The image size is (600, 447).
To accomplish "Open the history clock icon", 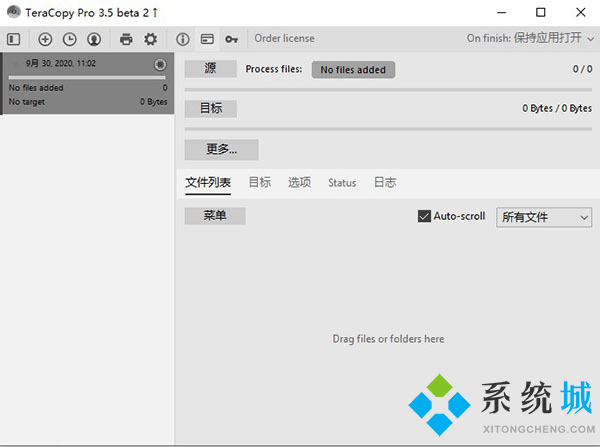I will click(x=69, y=39).
